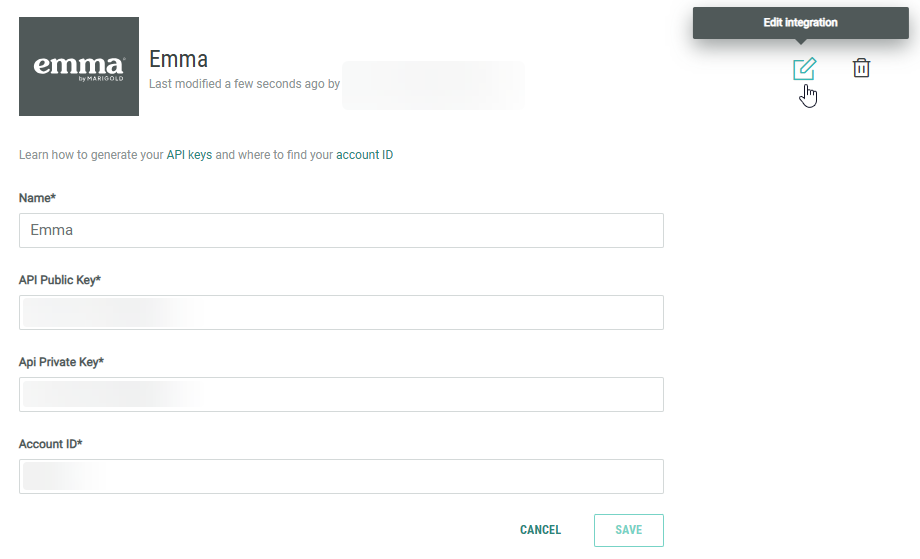Click the Emma by Marigold logo
Viewport: 920px width, 559px height.
pos(79,66)
